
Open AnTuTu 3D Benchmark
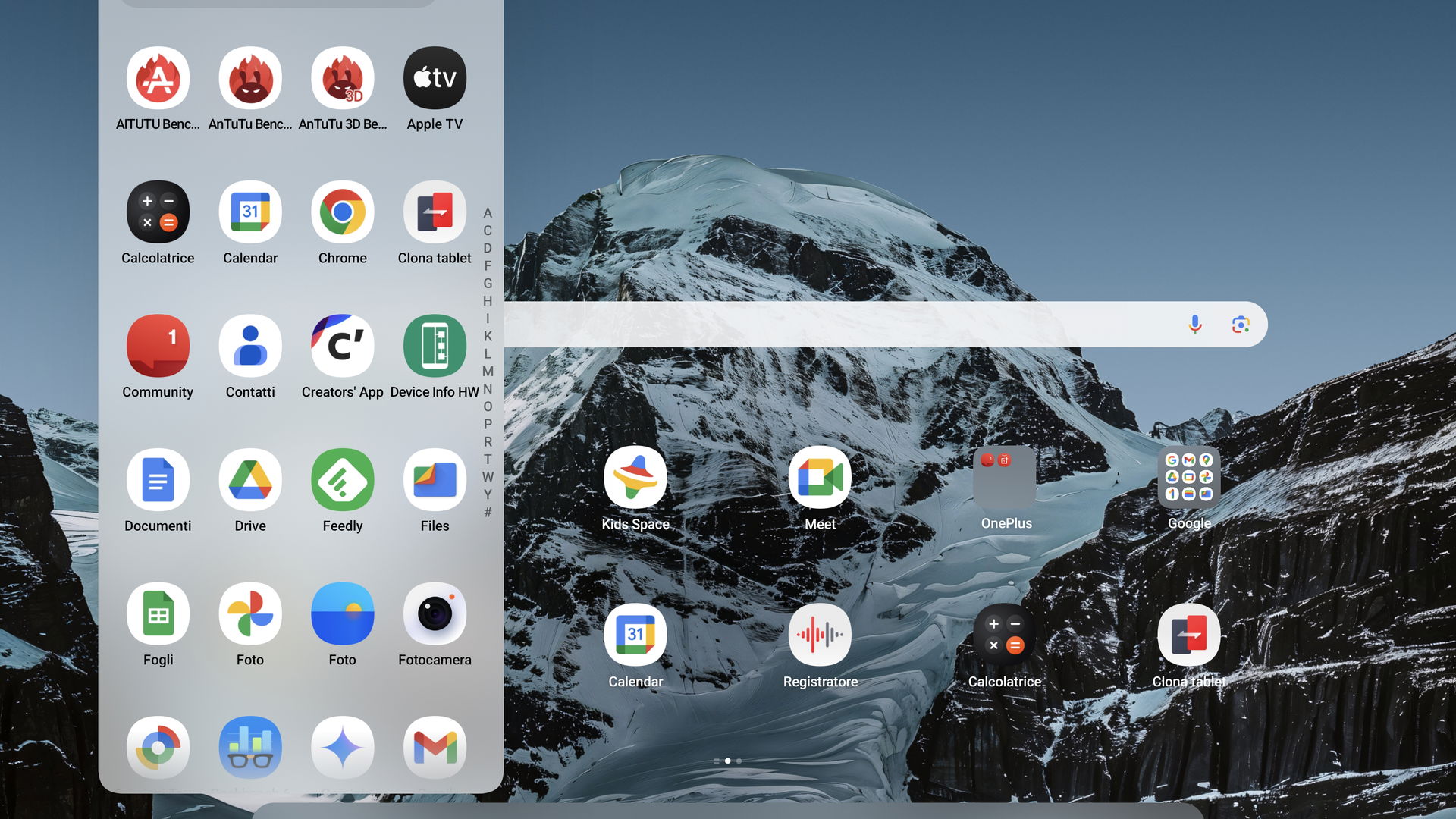coord(343,78)
